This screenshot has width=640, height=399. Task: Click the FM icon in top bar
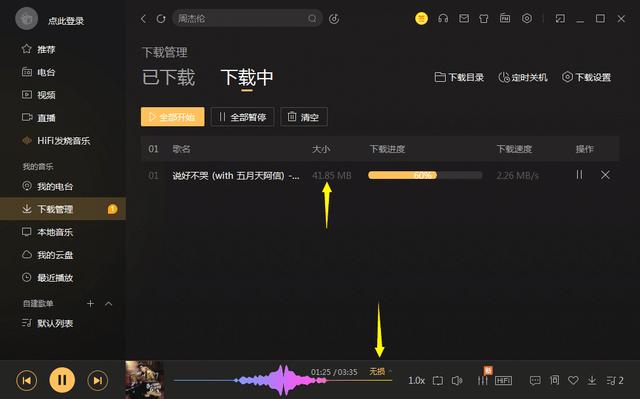(x=505, y=18)
